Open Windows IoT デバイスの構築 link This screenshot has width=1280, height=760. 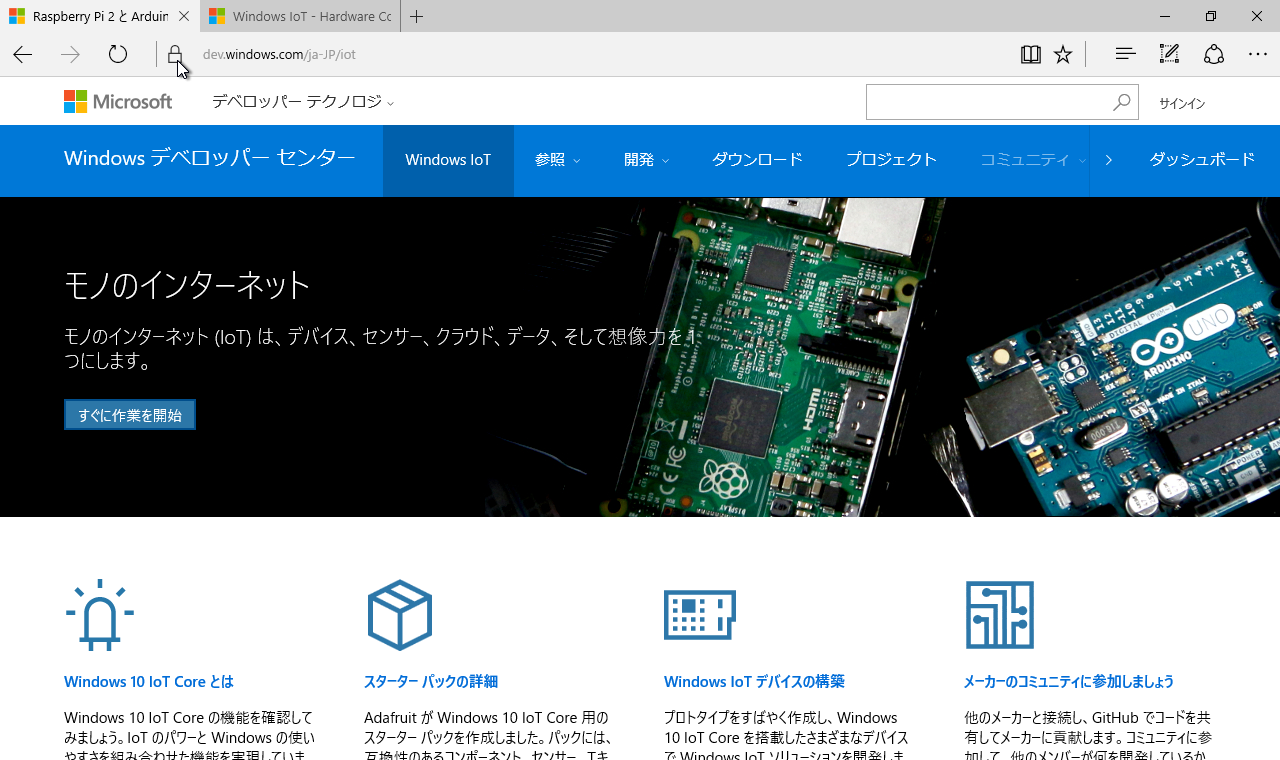(x=754, y=682)
